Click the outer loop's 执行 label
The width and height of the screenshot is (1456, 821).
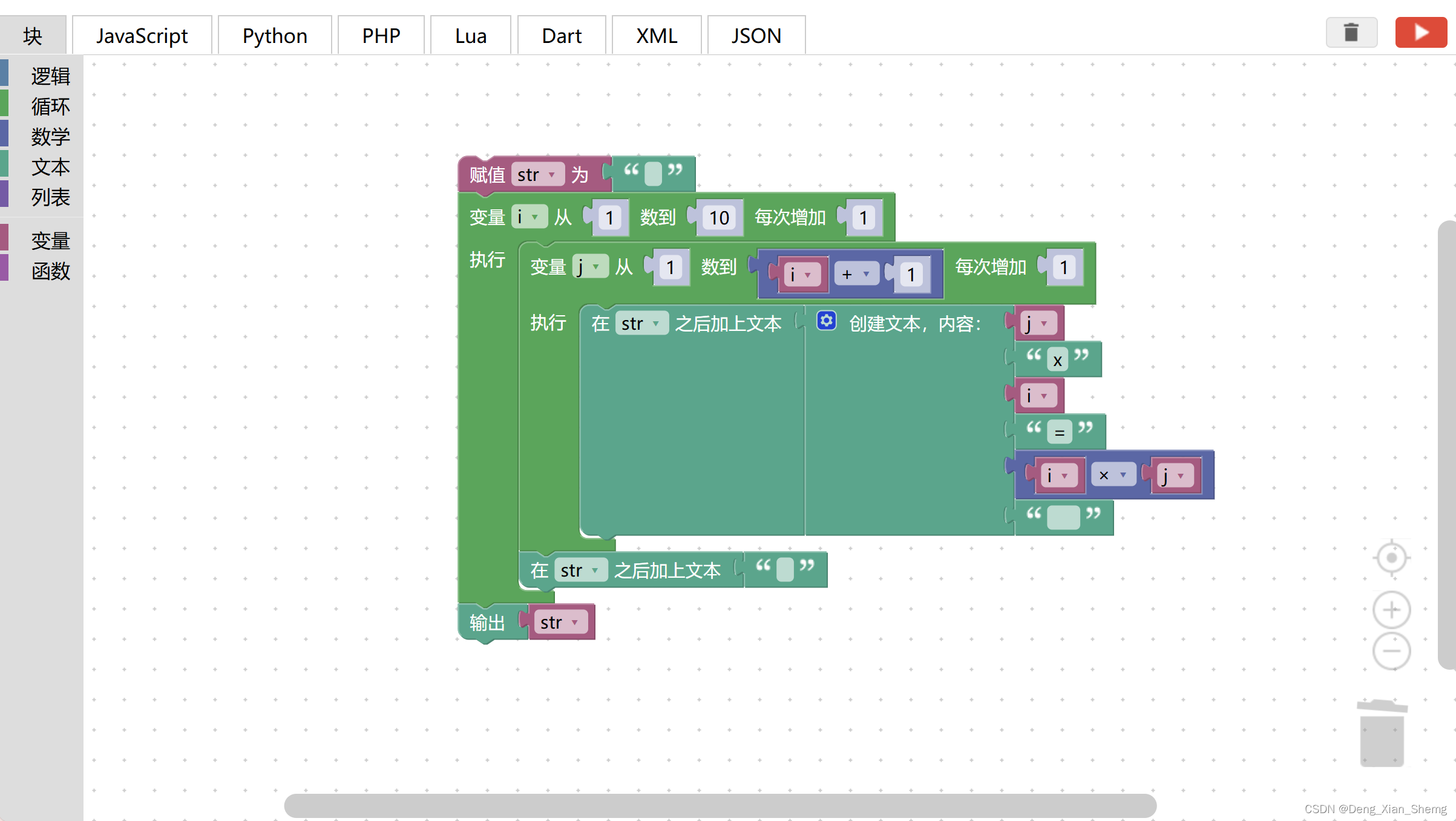pyautogui.click(x=487, y=260)
